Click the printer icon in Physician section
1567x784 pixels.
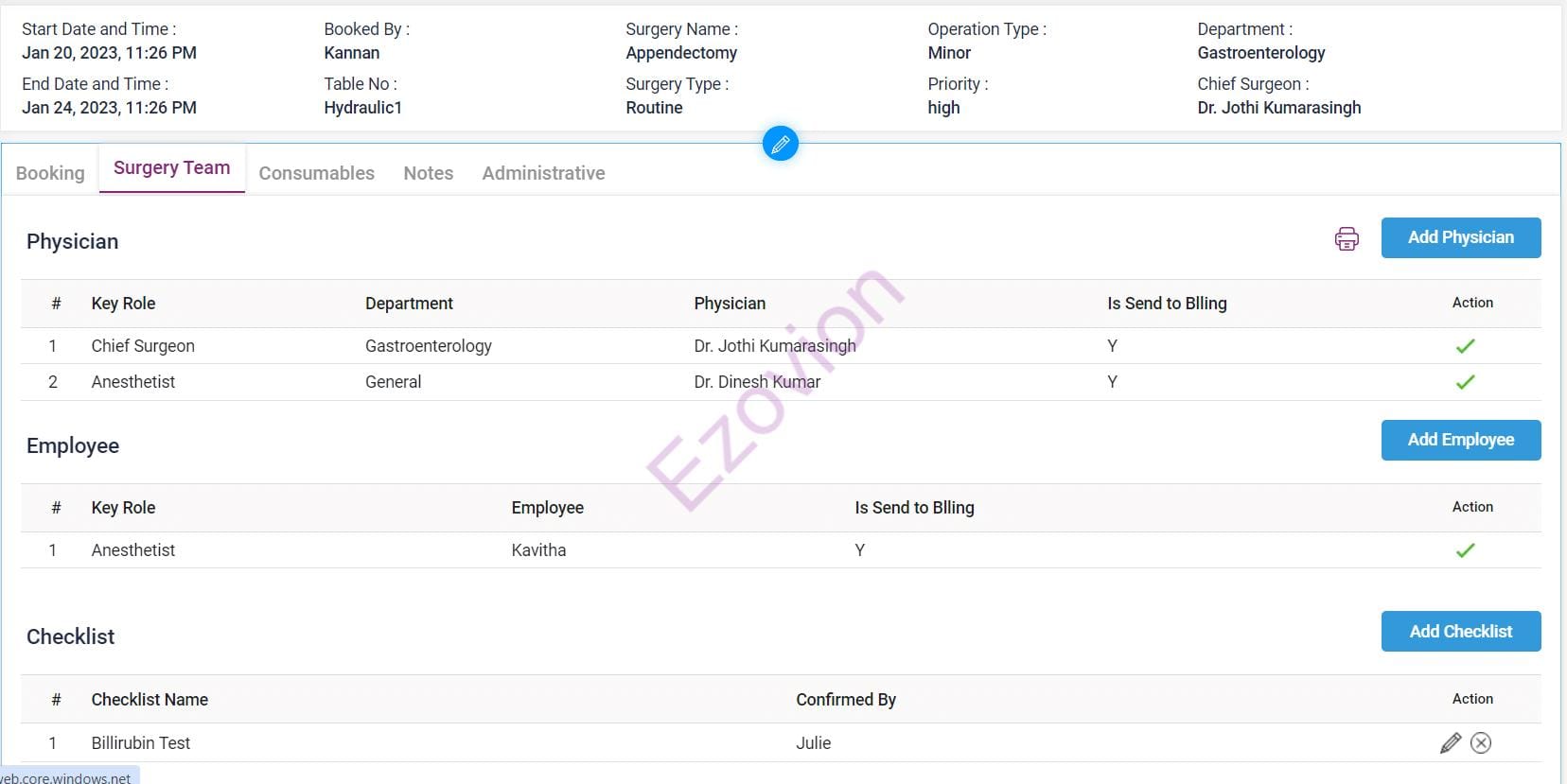tap(1346, 238)
